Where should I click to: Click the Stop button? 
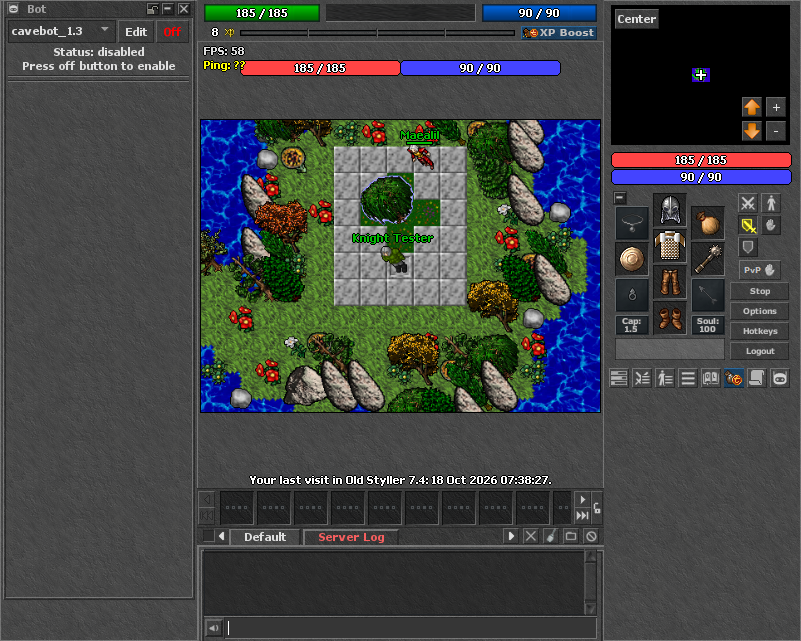point(760,291)
